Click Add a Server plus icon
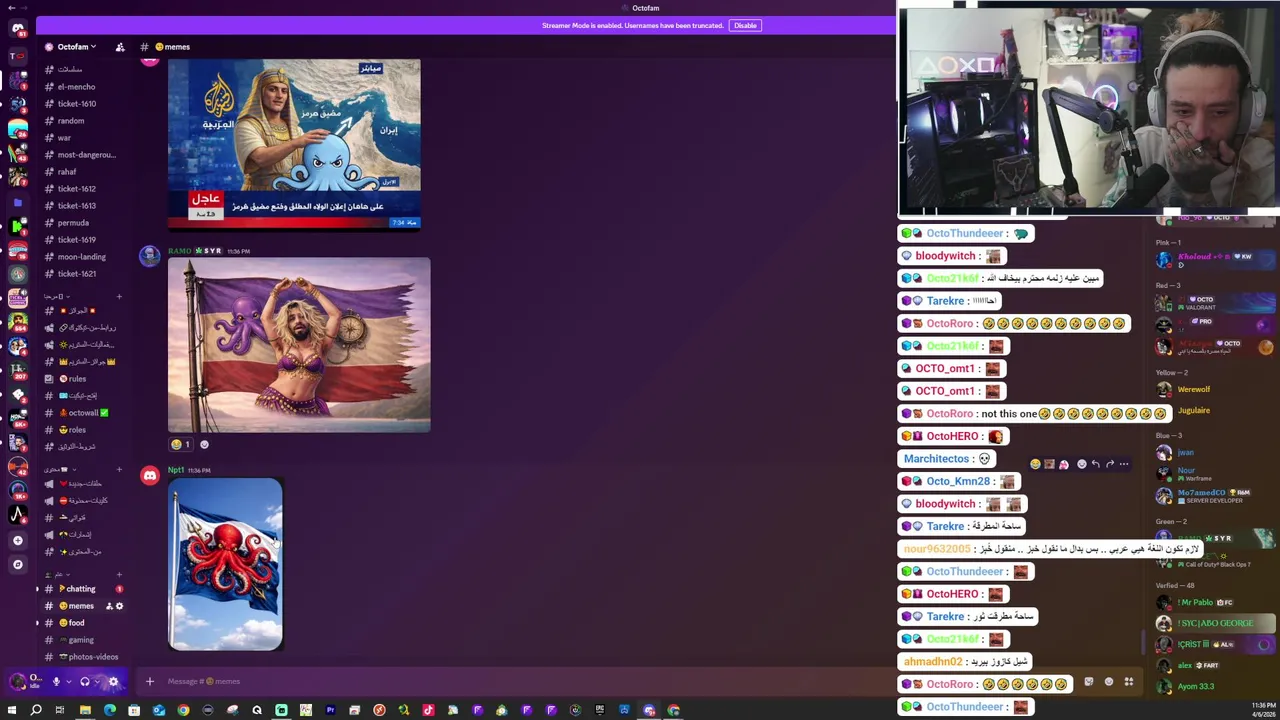 click(x=17, y=540)
